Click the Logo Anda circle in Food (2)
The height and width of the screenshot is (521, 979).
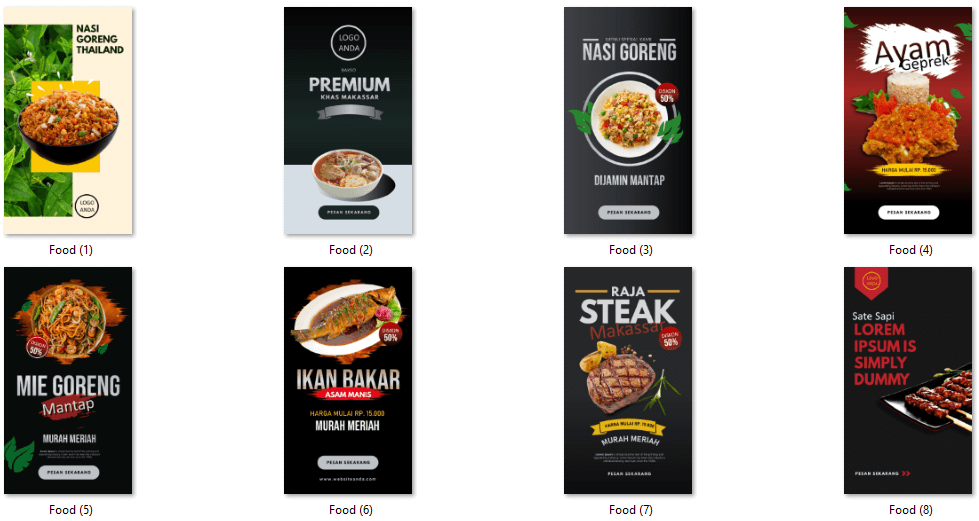point(348,42)
